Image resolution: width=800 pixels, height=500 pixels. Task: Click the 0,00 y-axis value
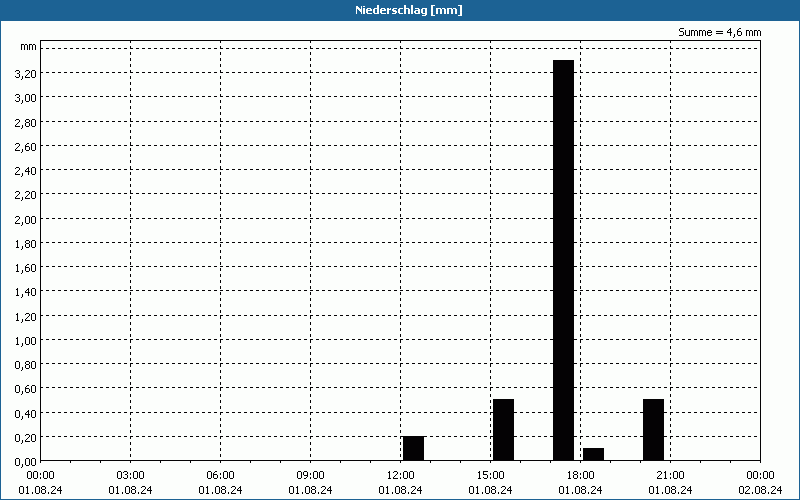(x=26, y=462)
